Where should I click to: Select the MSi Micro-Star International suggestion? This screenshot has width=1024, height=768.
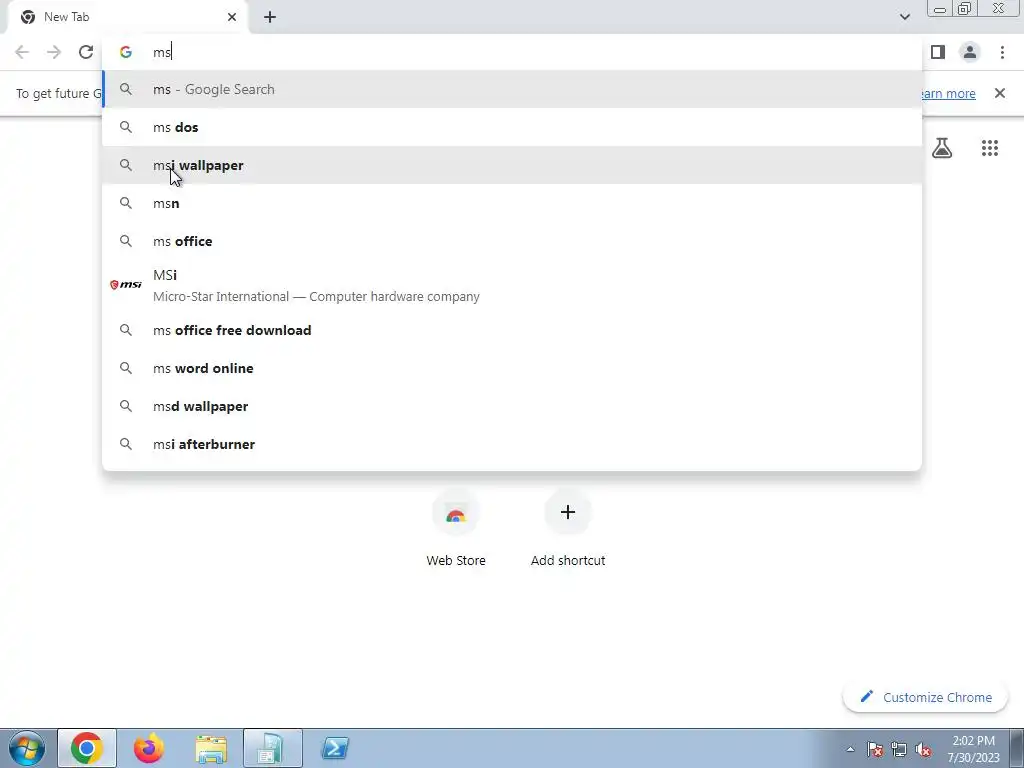(x=512, y=285)
